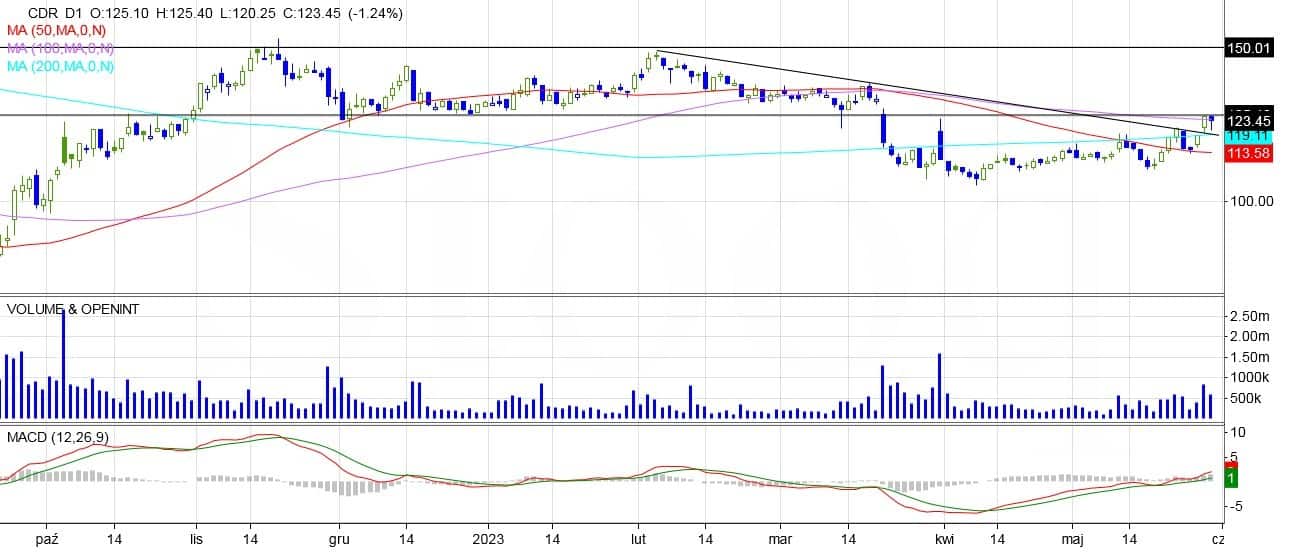Click the MACD (12,26,9) panel label
This screenshot has width=1309, height=553.
(57, 437)
